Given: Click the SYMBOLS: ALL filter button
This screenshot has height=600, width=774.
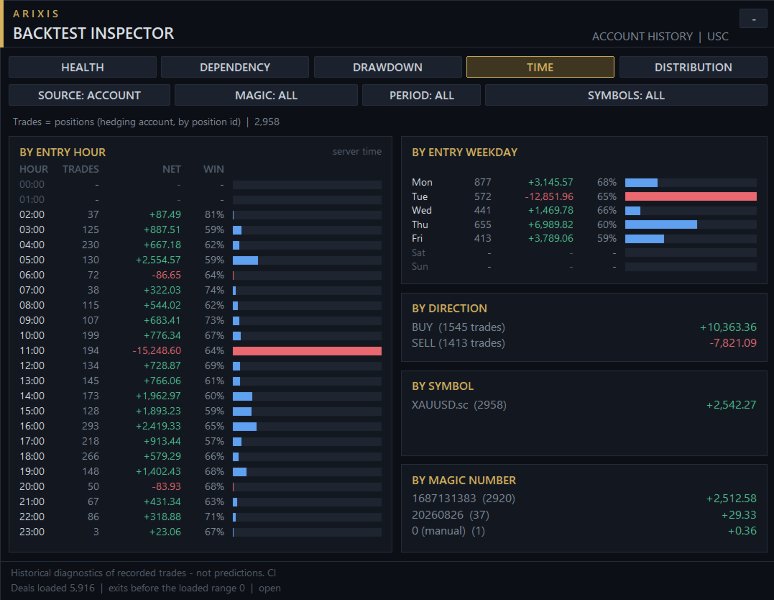Looking at the screenshot, I should pyautogui.click(x=626, y=95).
